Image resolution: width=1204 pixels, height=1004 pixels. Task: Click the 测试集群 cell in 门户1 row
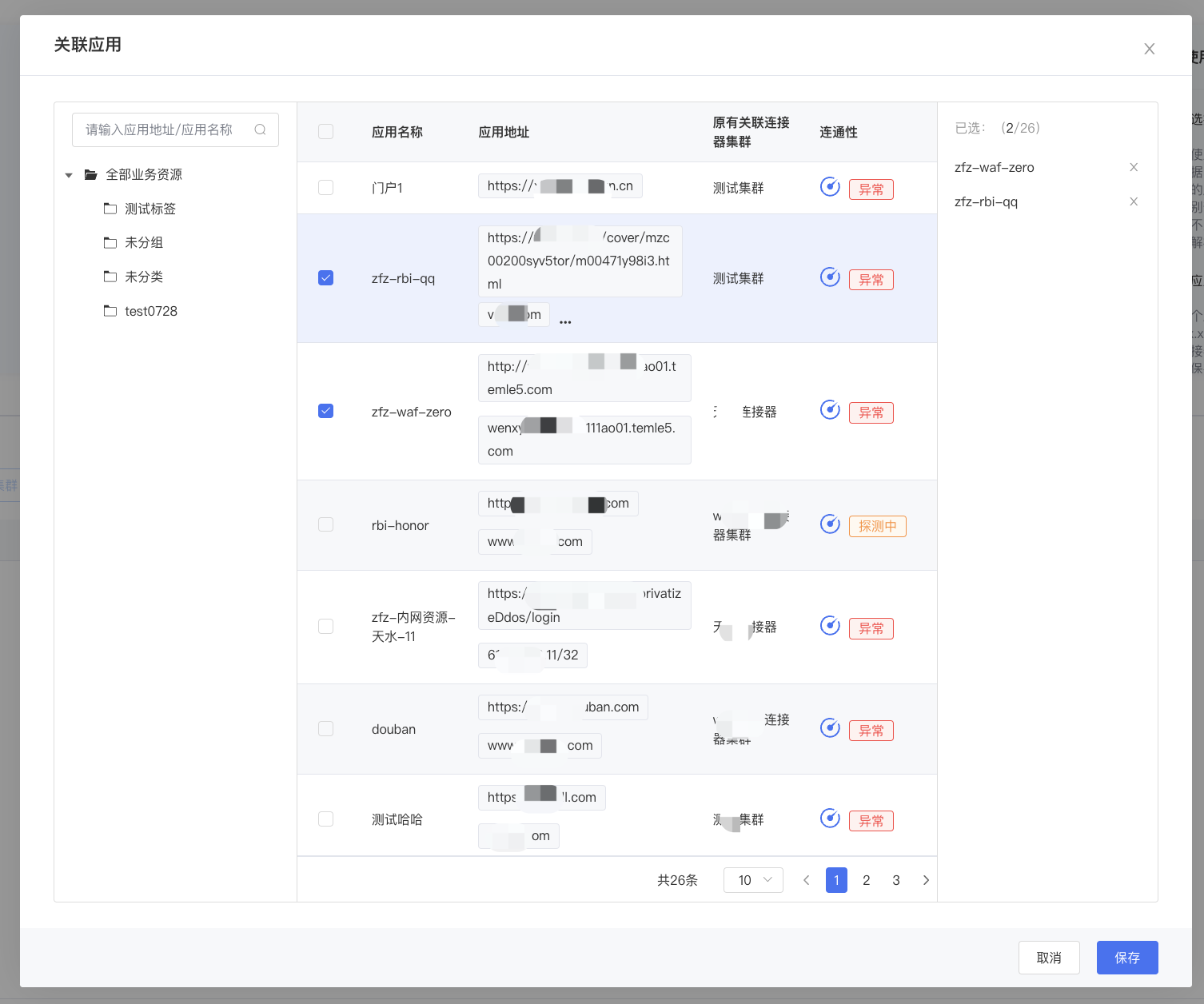point(739,188)
